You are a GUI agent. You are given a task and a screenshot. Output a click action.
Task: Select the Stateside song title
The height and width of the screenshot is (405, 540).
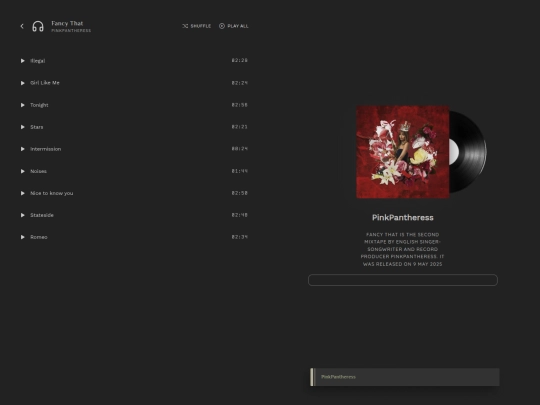[x=42, y=215]
